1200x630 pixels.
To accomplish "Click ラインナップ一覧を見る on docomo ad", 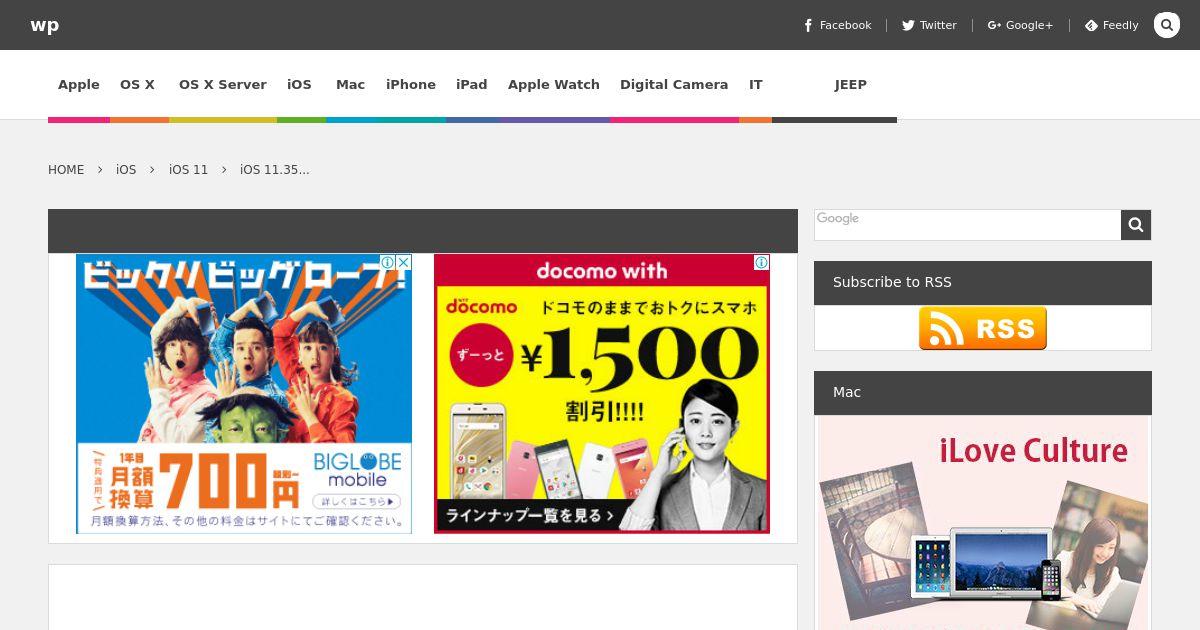I will point(530,516).
